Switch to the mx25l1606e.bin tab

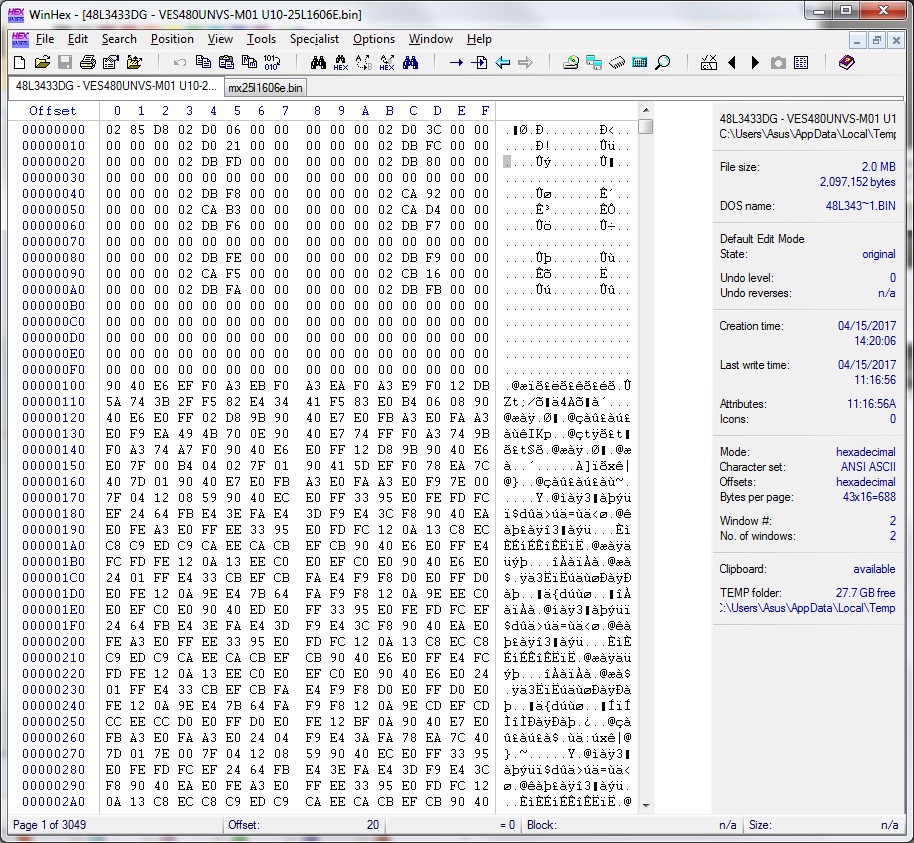tap(265, 87)
